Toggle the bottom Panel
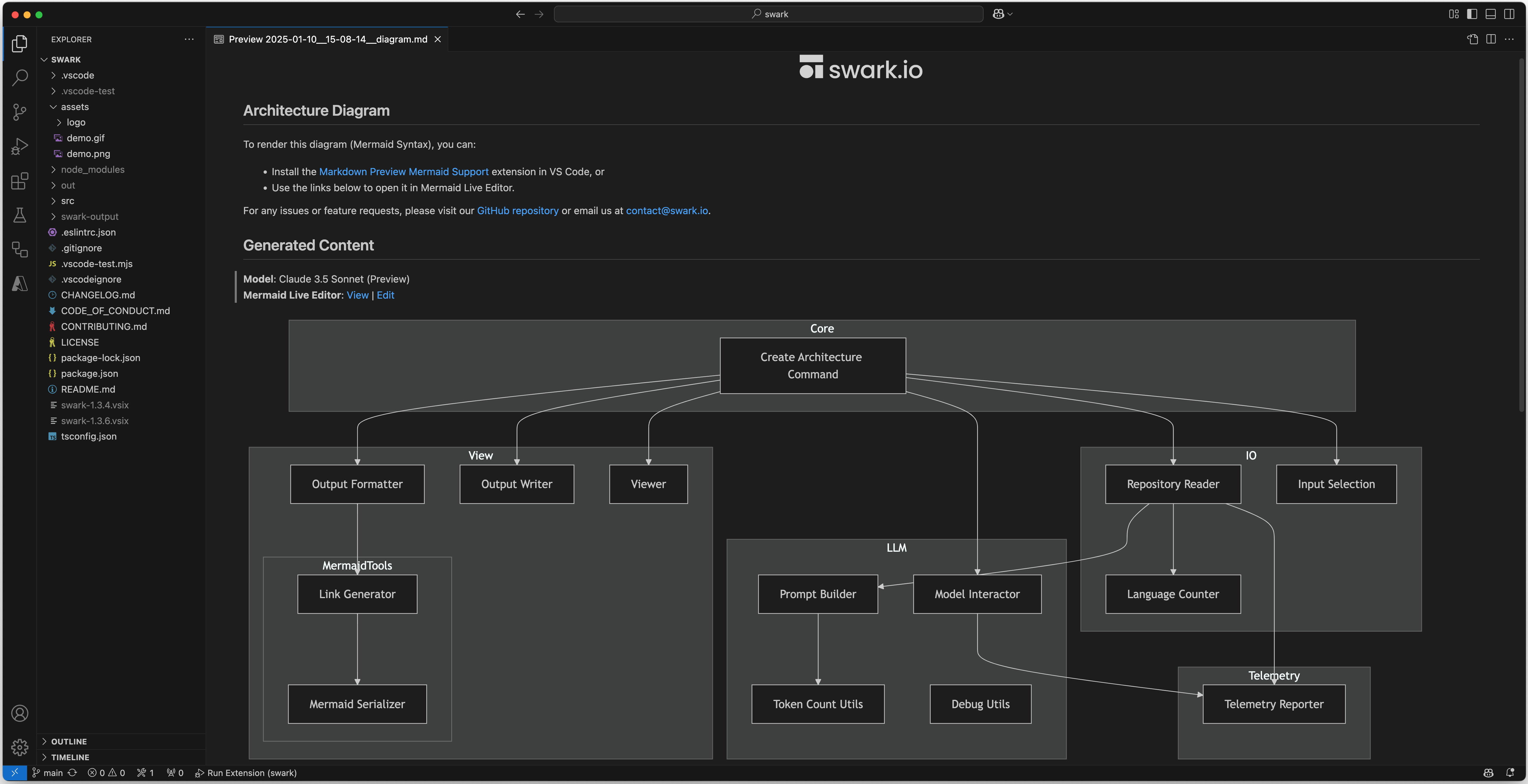 [1491, 14]
